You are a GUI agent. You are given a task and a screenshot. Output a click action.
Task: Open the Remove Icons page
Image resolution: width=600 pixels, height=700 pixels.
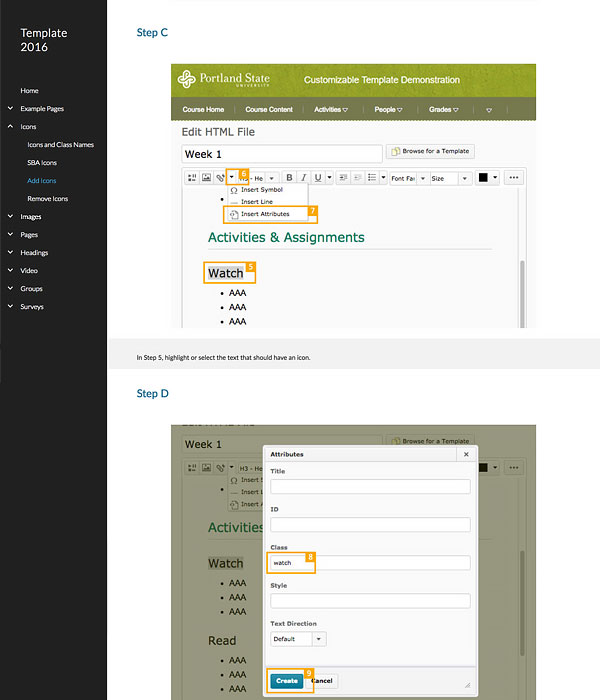48,199
